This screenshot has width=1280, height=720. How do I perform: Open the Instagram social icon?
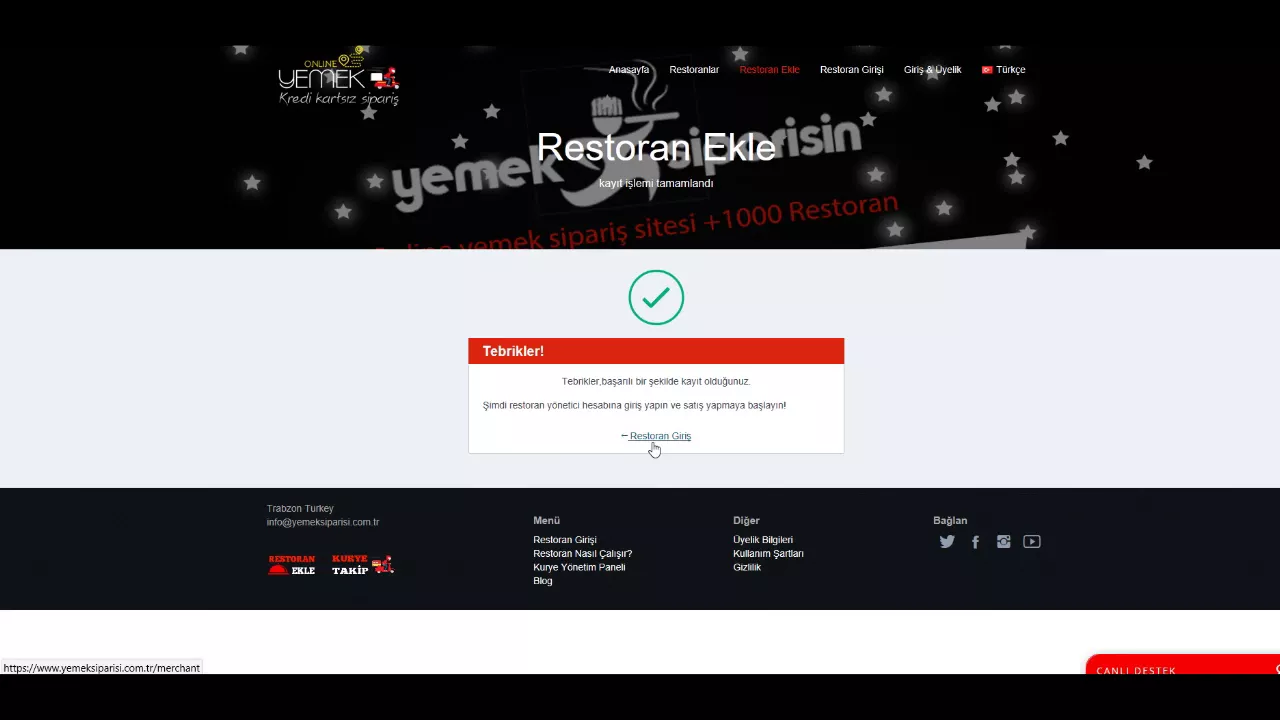click(x=1003, y=542)
